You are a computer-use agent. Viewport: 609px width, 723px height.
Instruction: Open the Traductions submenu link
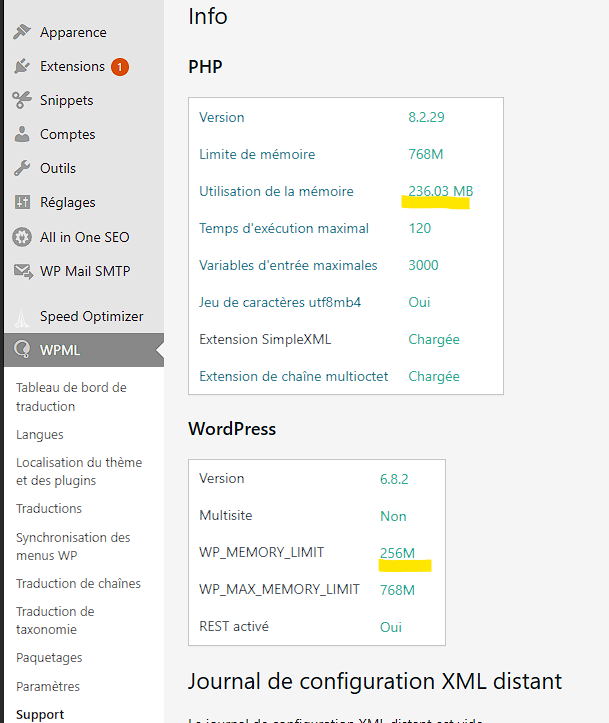coord(49,509)
